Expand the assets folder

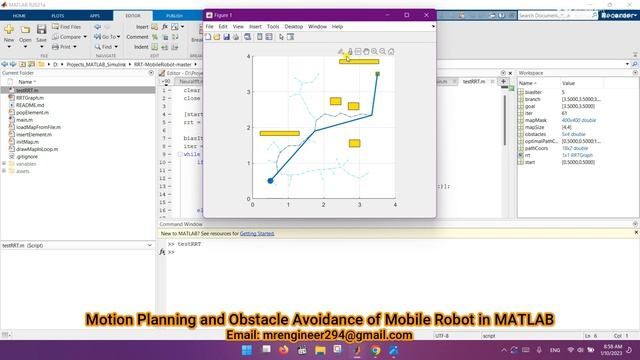pyautogui.click(x=4, y=171)
